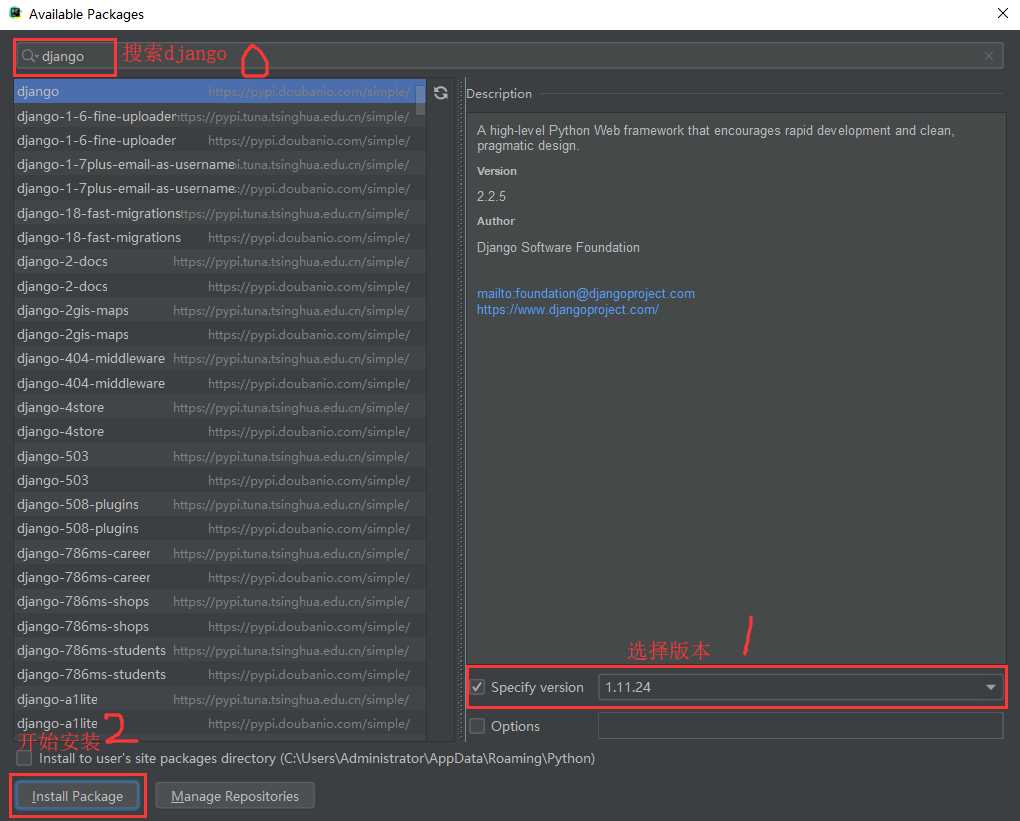The image size is (1020, 821).
Task: Click the search magnifier icon
Action: pyautogui.click(x=29, y=56)
